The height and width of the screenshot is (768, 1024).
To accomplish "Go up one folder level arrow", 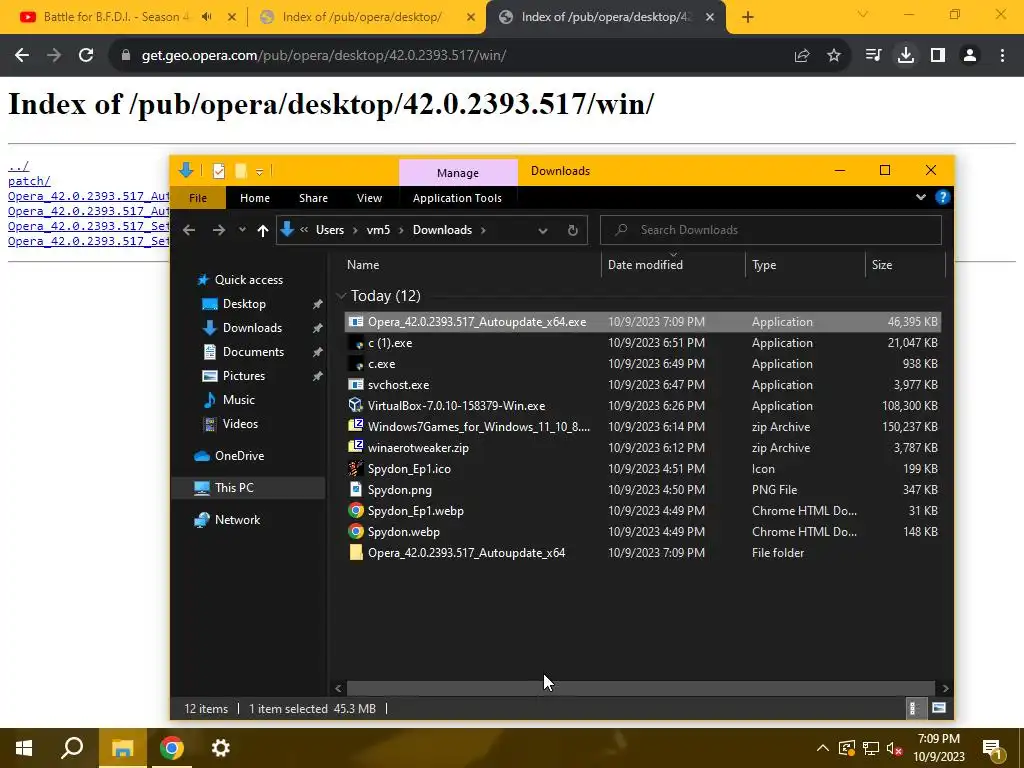I will [x=263, y=230].
